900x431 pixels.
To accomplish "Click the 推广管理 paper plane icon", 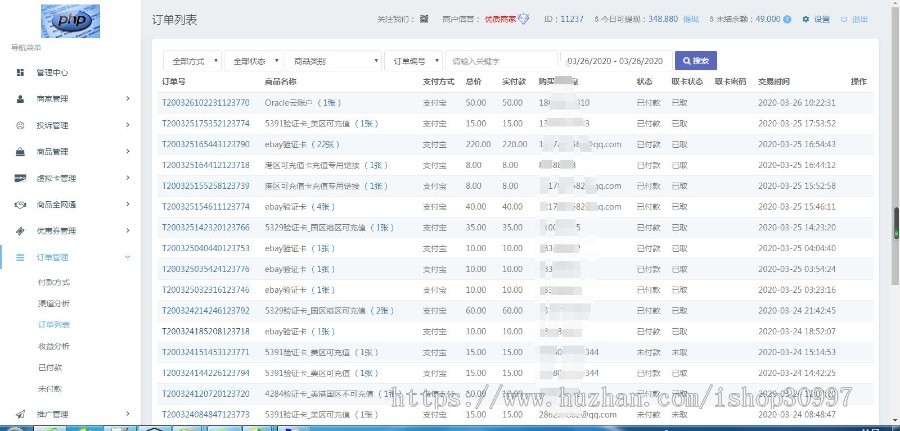I will 20,414.
